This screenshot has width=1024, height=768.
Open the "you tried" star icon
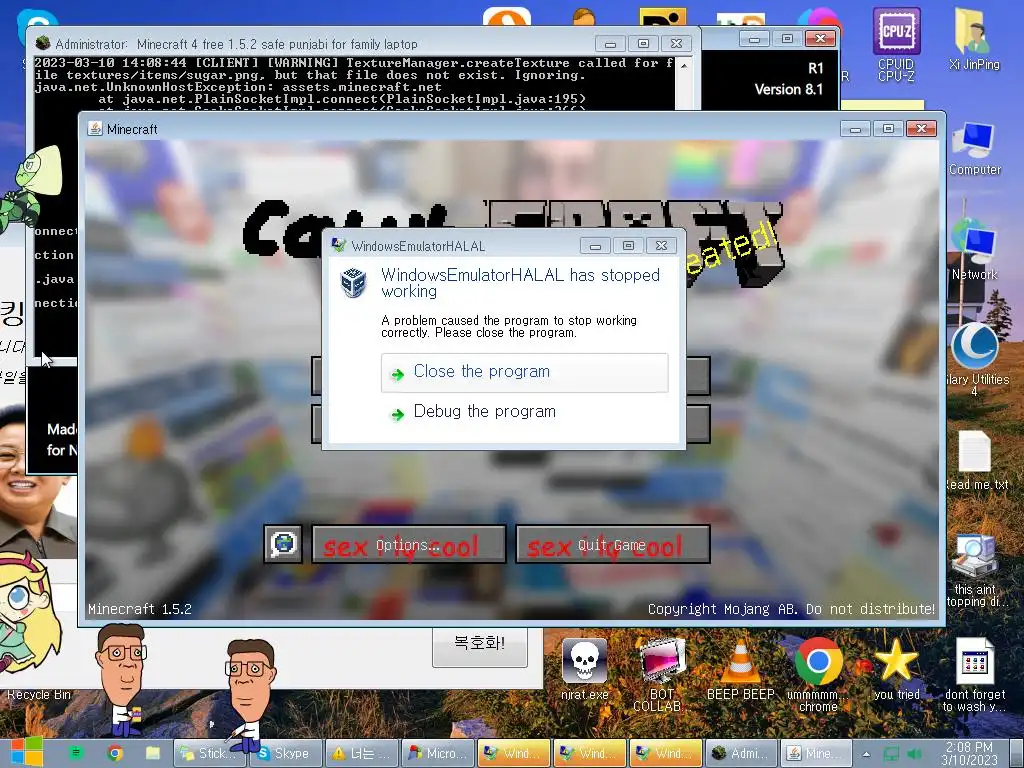896,669
